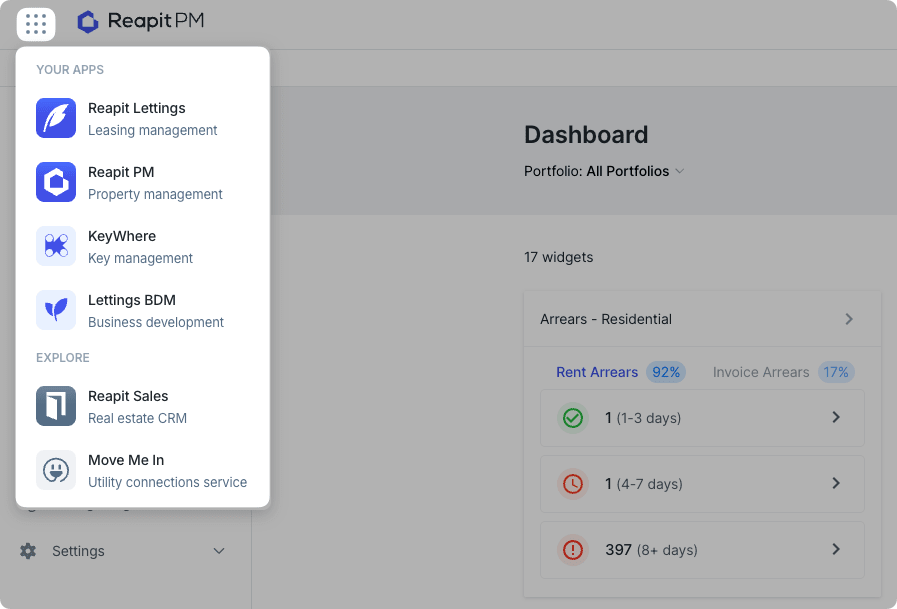The height and width of the screenshot is (609, 897).
Task: Click the 1 (4-7 days) arrears row
Action: pyautogui.click(x=702, y=484)
